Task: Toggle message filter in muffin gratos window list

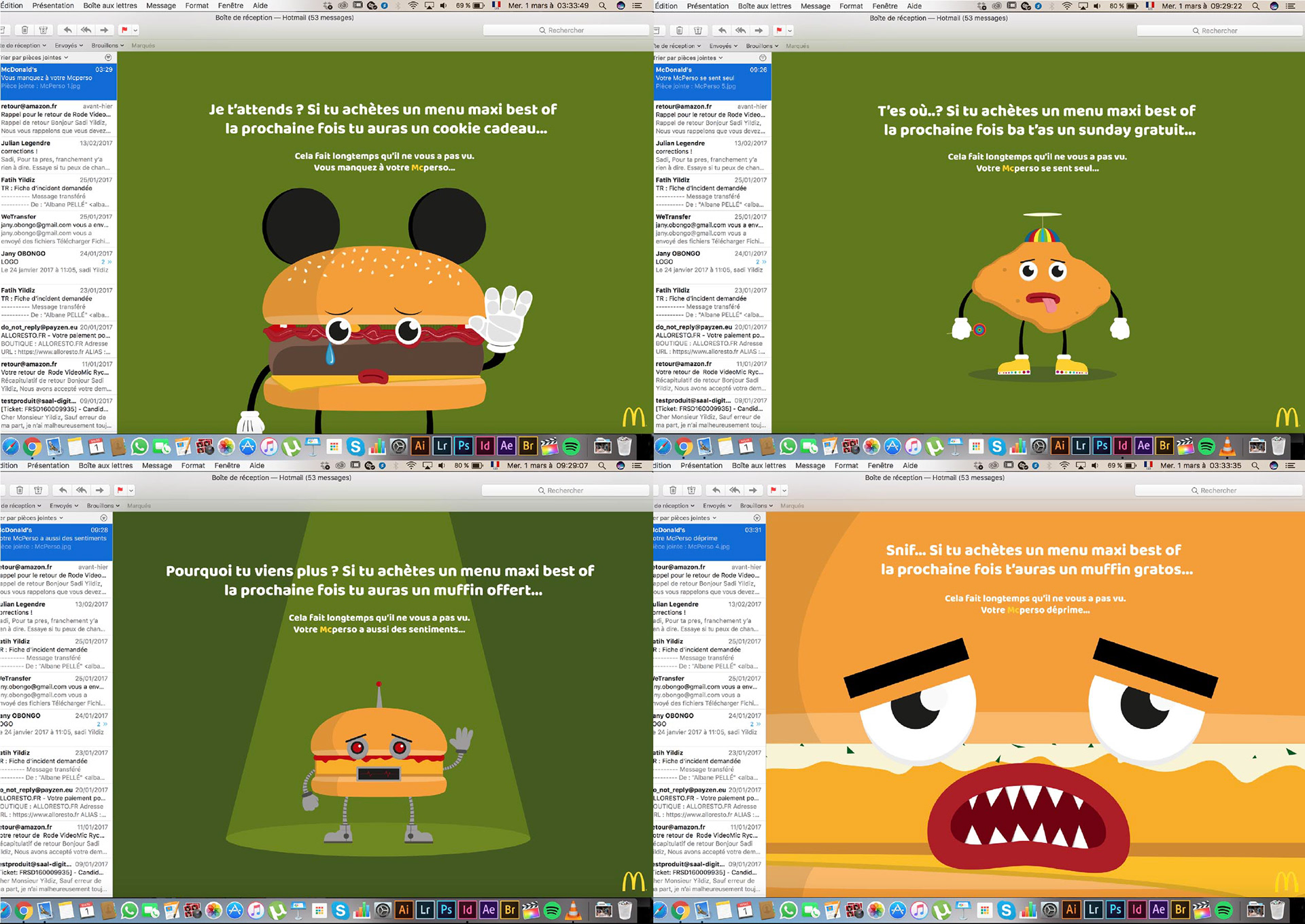Action: click(757, 518)
